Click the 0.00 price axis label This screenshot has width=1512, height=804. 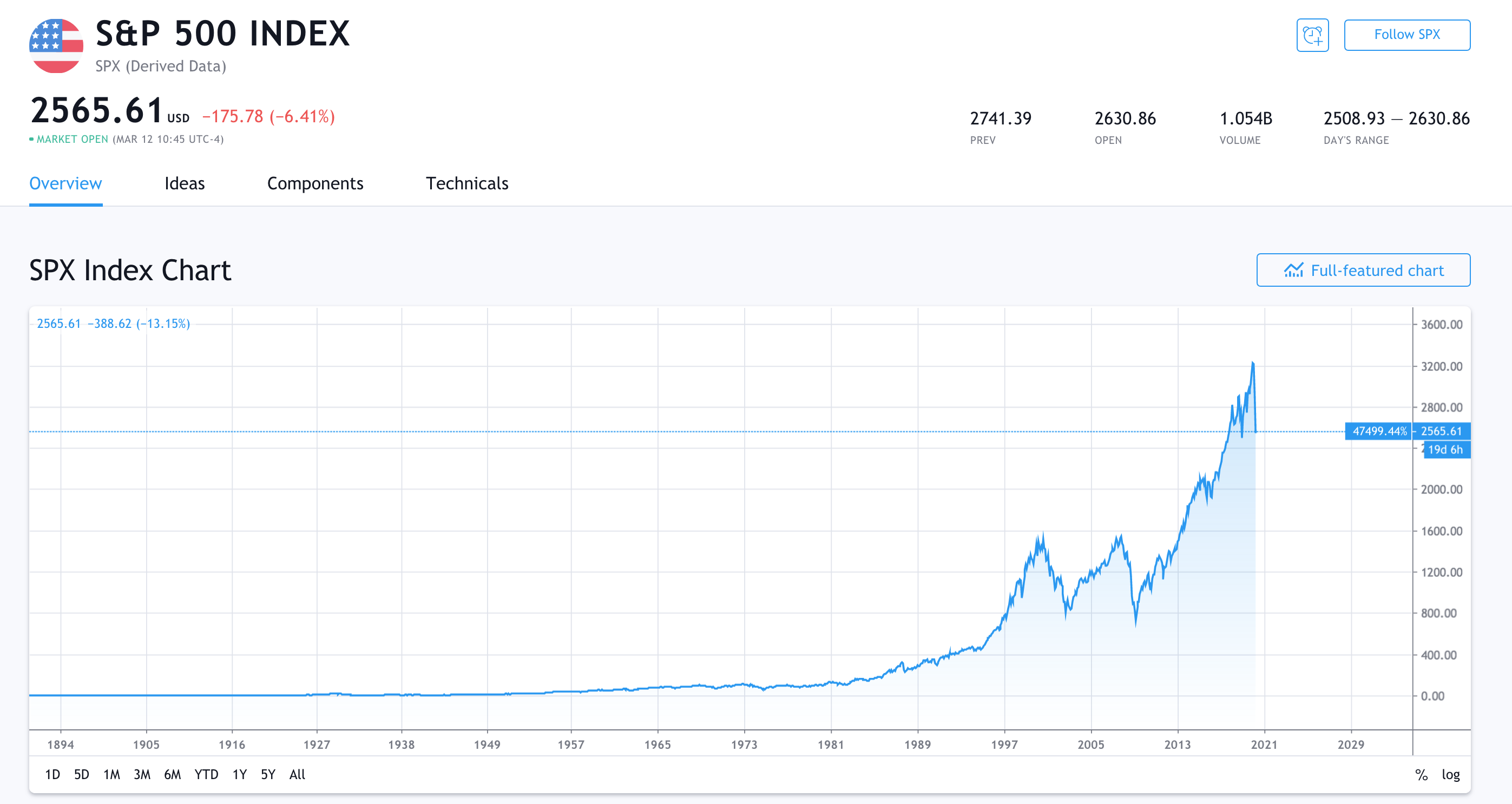(x=1432, y=696)
